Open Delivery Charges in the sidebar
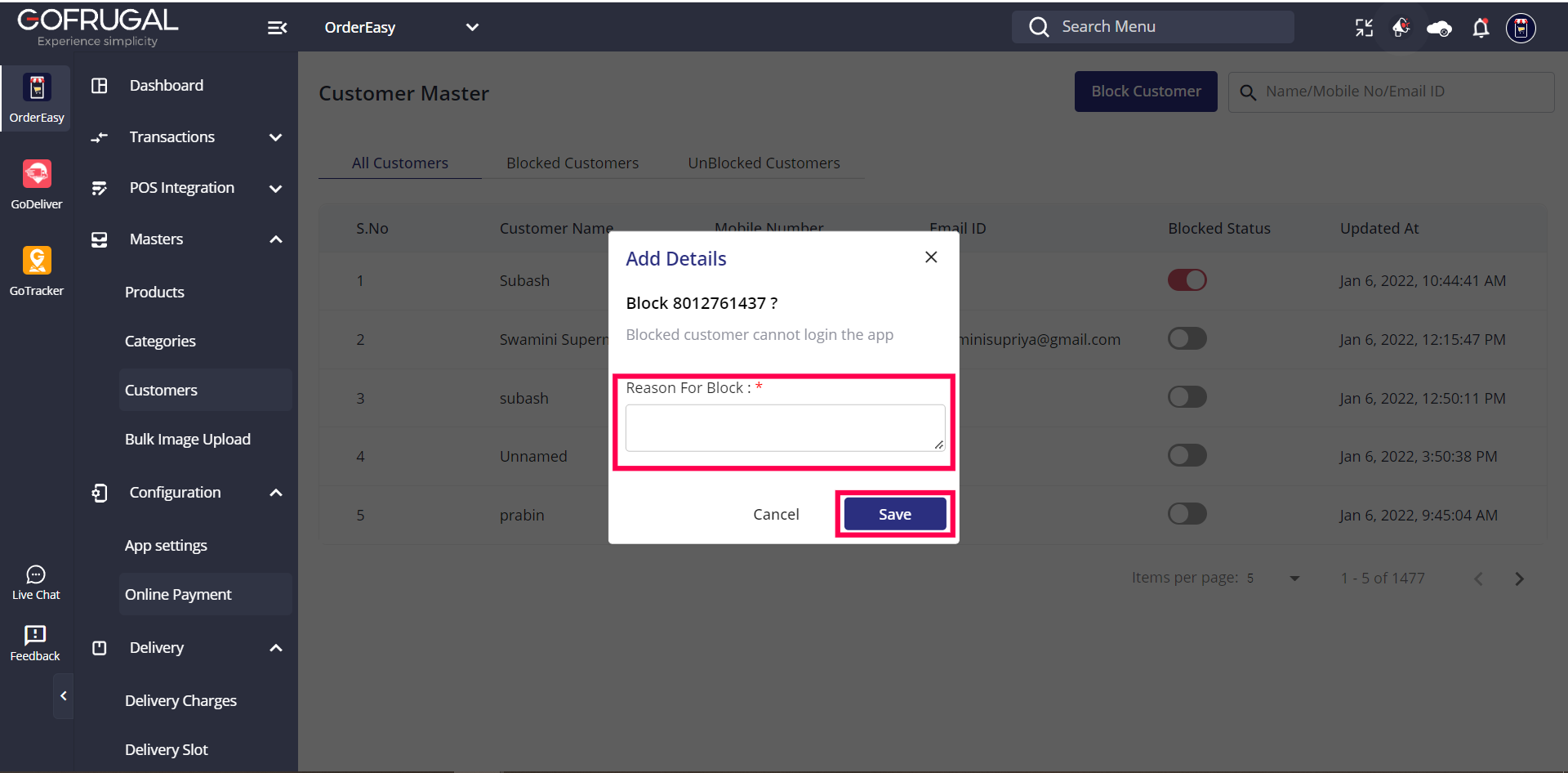 click(180, 701)
